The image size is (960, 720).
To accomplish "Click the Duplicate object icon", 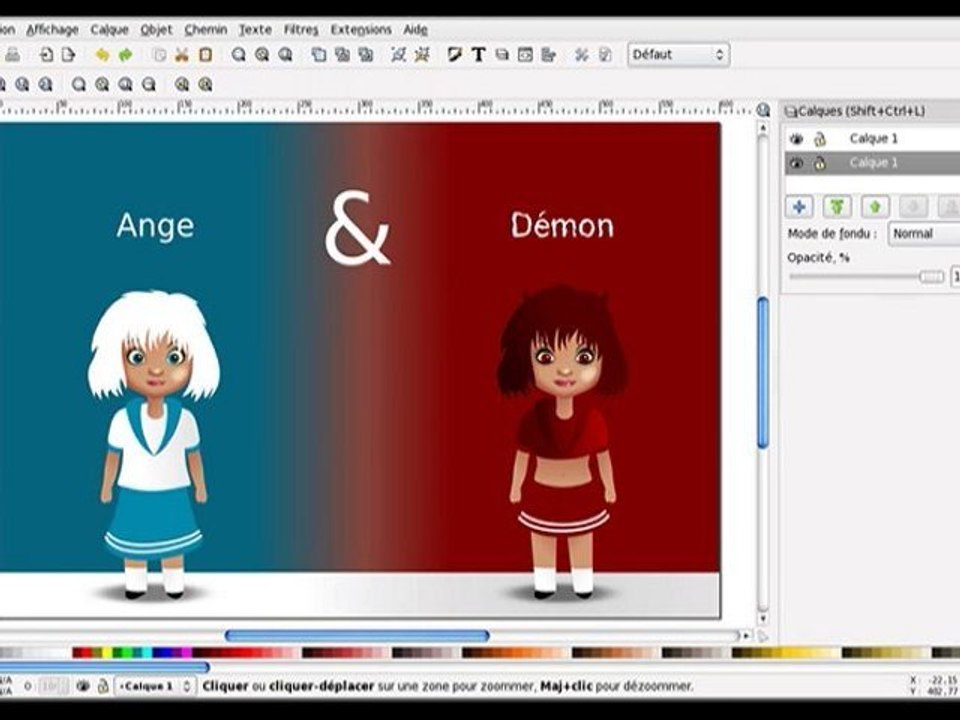I will [318, 55].
